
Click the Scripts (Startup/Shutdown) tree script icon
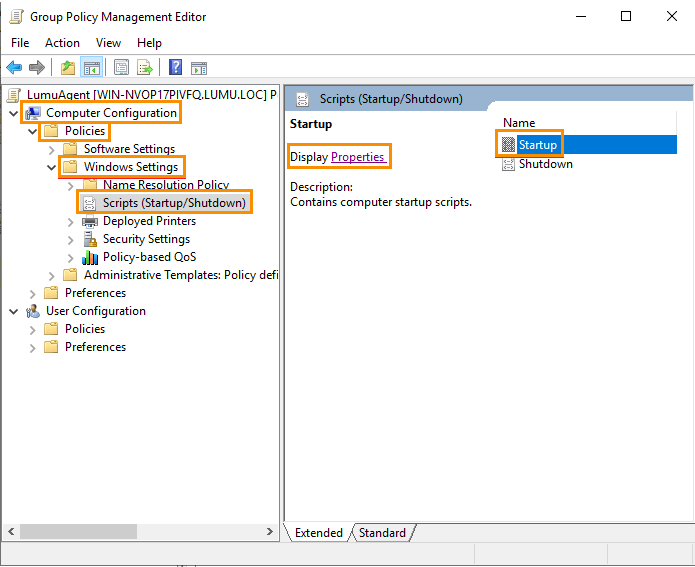(90, 203)
